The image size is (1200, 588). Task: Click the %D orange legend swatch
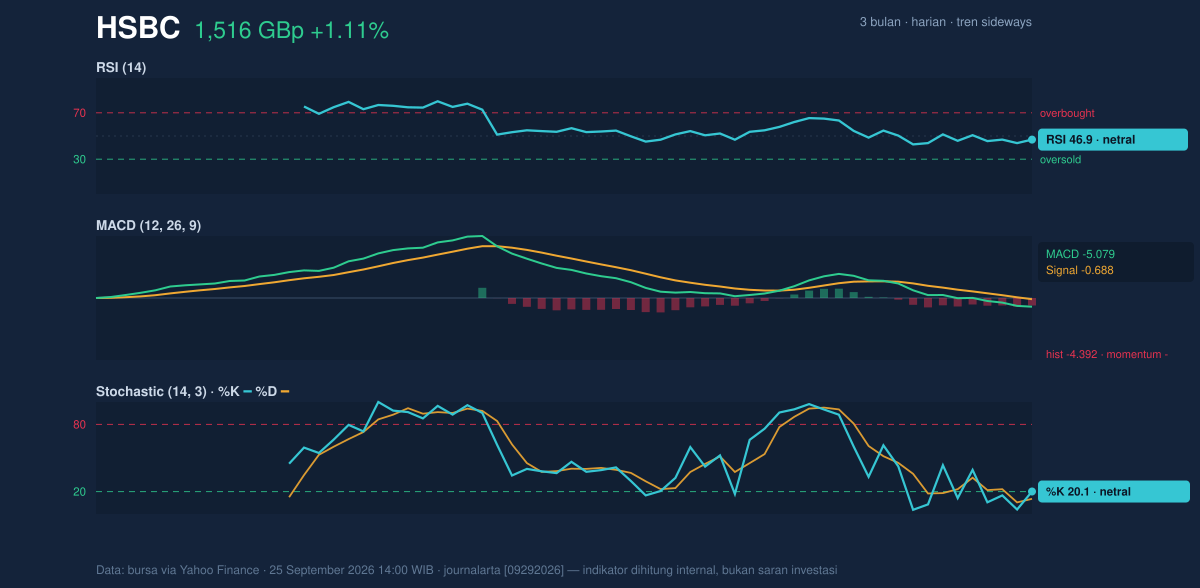285,391
